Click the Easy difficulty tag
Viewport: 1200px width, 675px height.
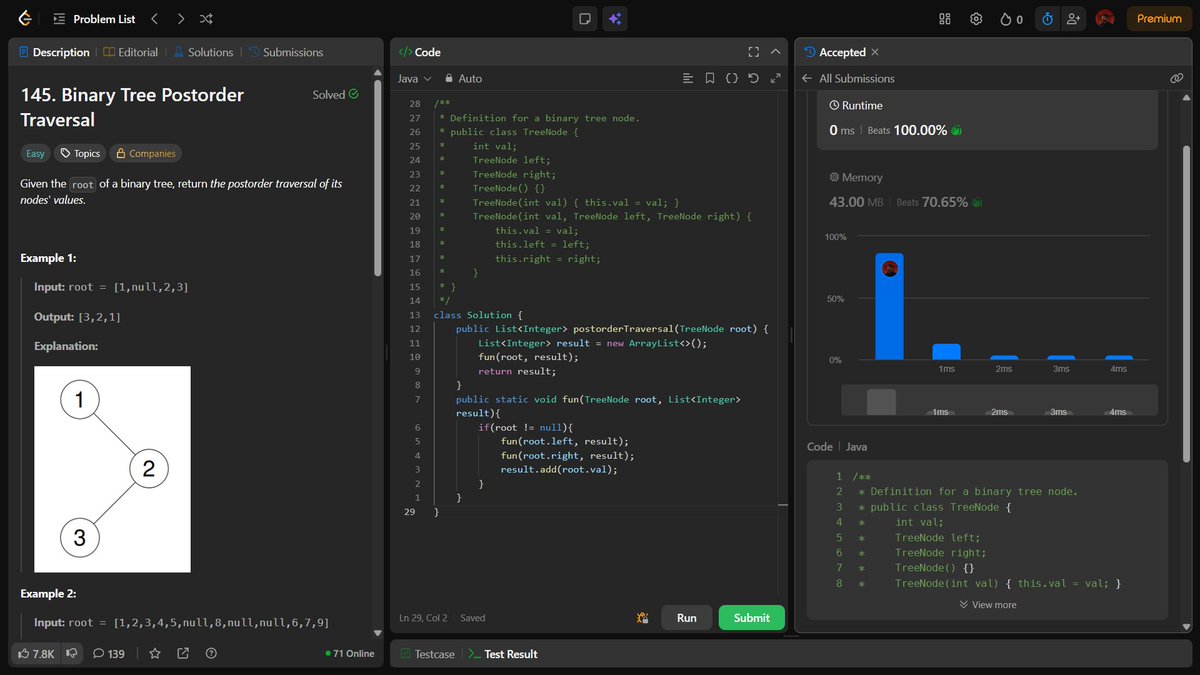point(35,153)
